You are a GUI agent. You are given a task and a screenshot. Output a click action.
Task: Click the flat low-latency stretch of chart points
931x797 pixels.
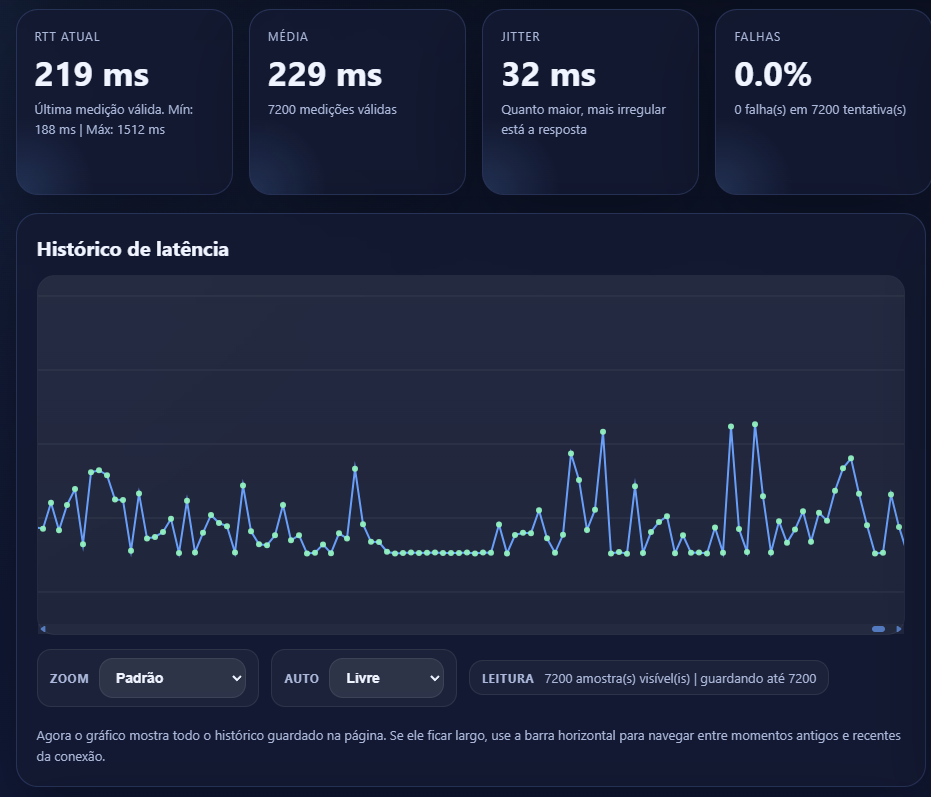pyautogui.click(x=440, y=552)
